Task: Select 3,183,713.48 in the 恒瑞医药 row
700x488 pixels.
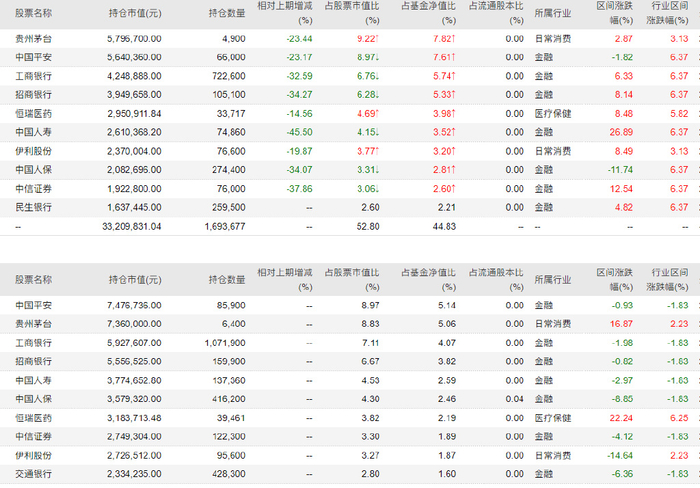Action: [x=134, y=418]
